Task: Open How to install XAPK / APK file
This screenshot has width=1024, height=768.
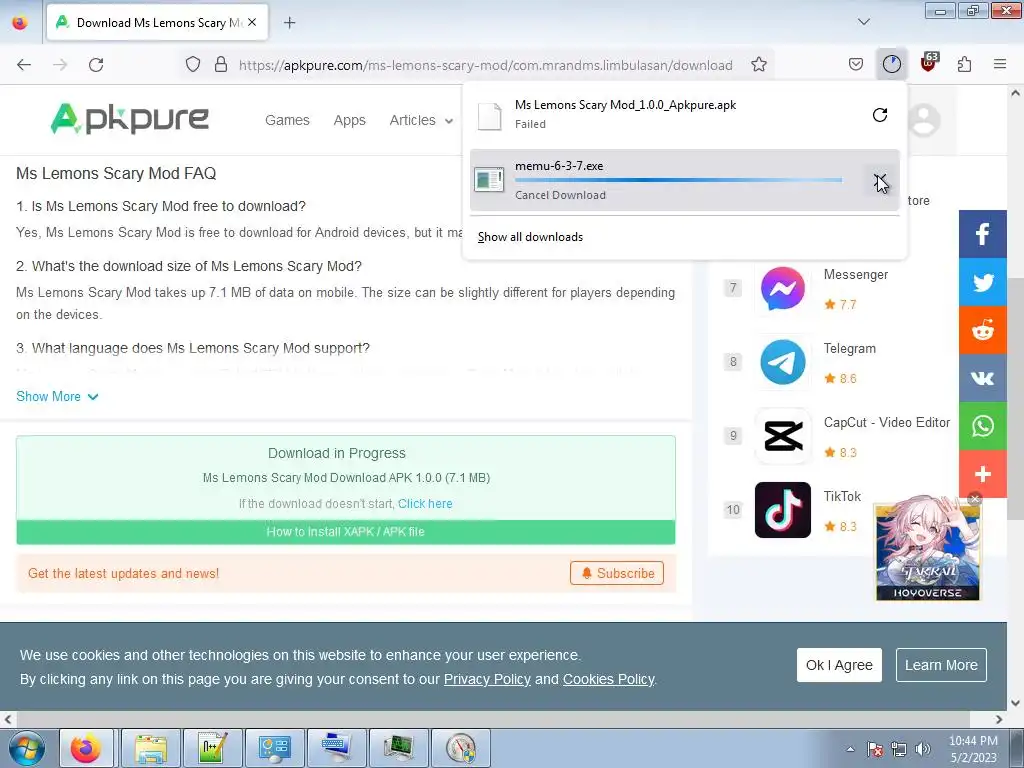Action: tap(345, 532)
